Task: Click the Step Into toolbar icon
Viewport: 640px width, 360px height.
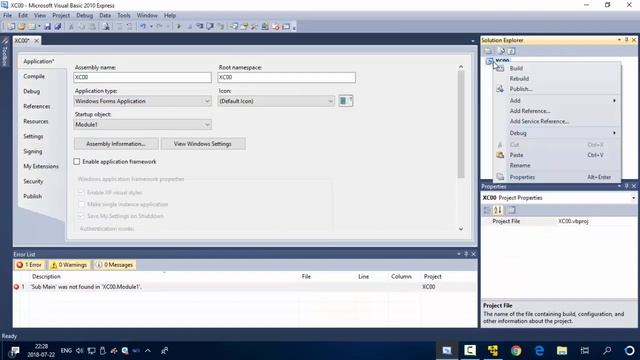Action: tap(199, 27)
